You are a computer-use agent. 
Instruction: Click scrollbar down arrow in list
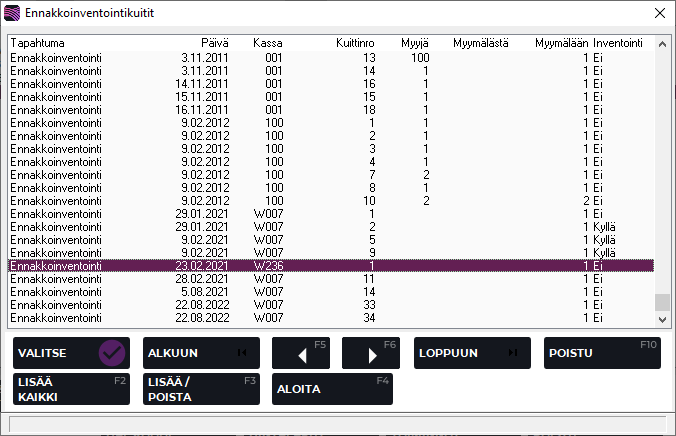tap(662, 318)
